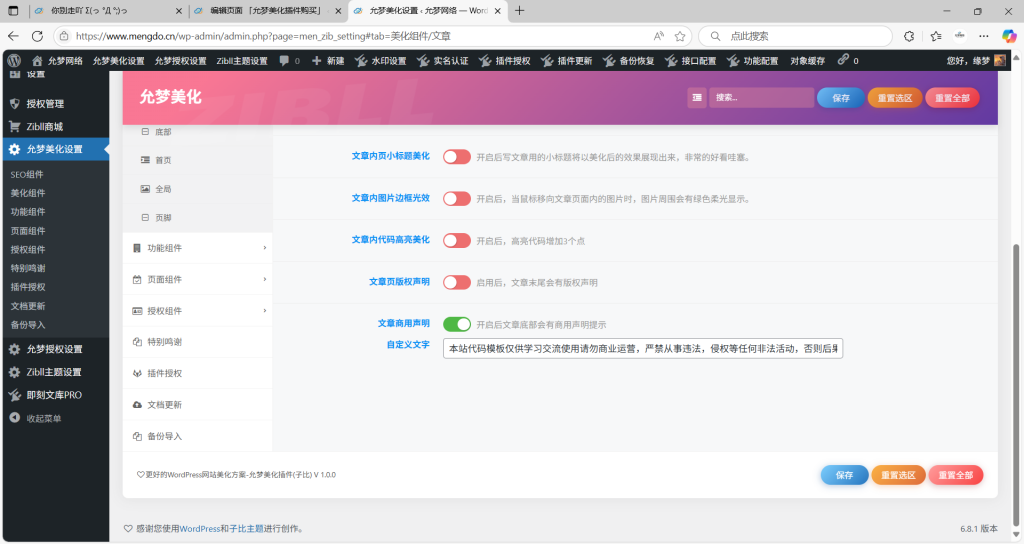This screenshot has width=1024, height=544.
Task: Click bottom 重置选区 button in footer
Action: click(898, 475)
